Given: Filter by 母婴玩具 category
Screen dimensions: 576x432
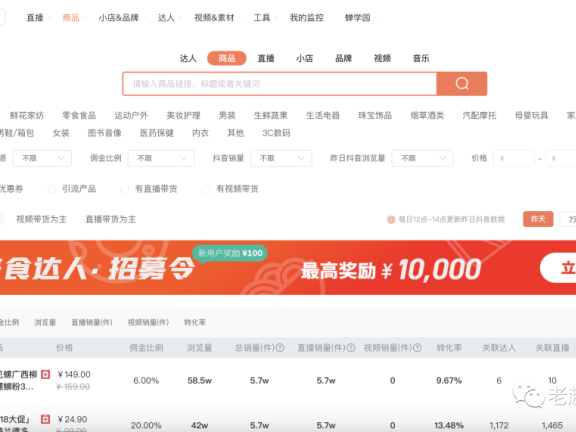Looking at the screenshot, I should click(x=532, y=115).
